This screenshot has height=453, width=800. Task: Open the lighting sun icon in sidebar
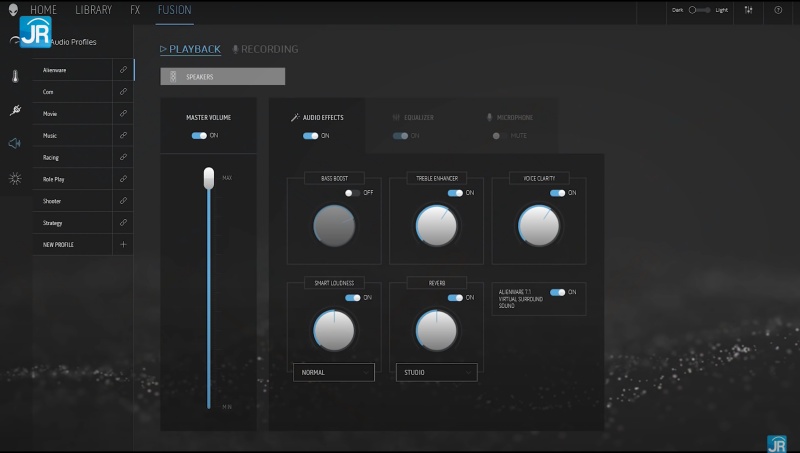click(x=15, y=178)
